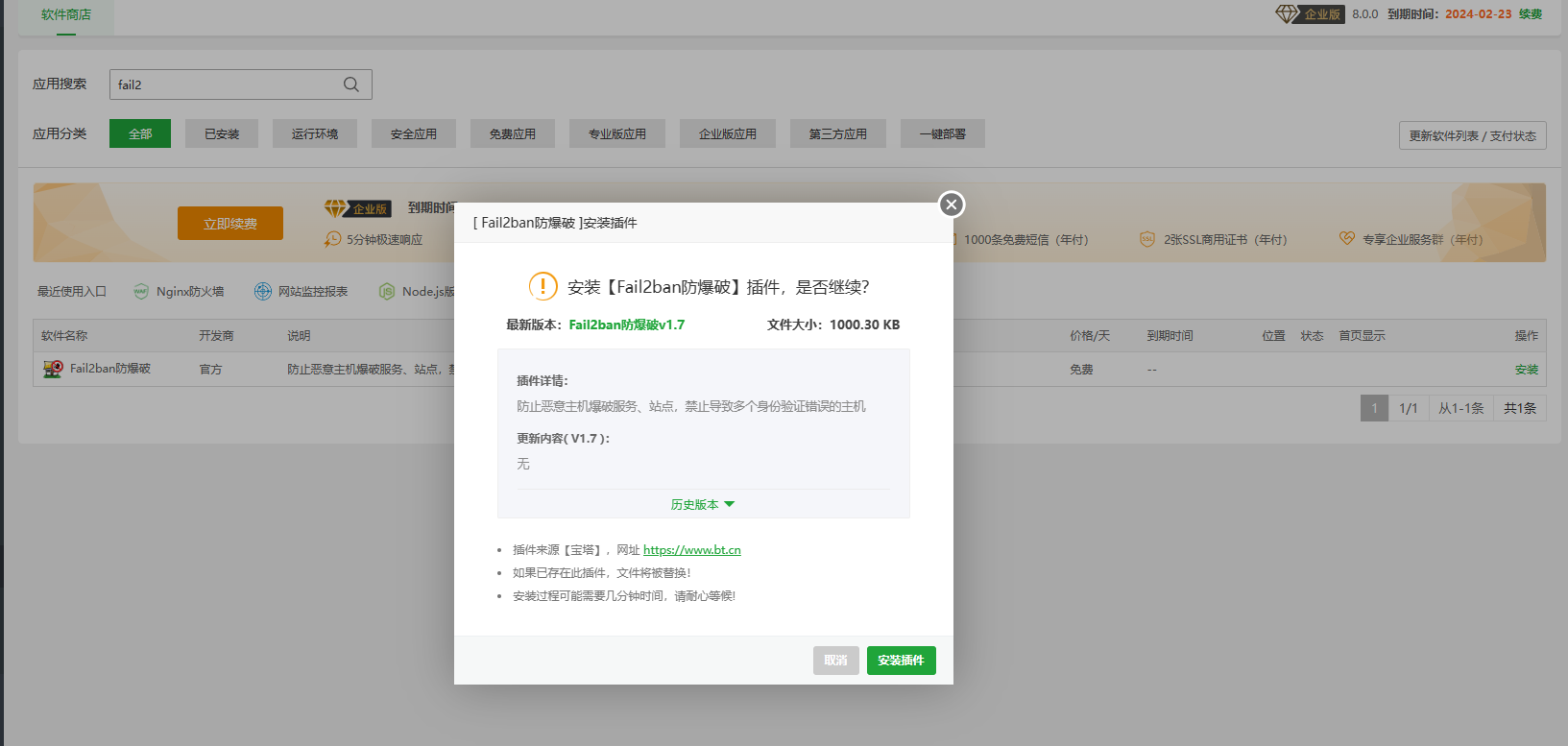Focus the app search input field
Image resolution: width=1568 pixels, height=746 pixels.
pyautogui.click(x=241, y=84)
